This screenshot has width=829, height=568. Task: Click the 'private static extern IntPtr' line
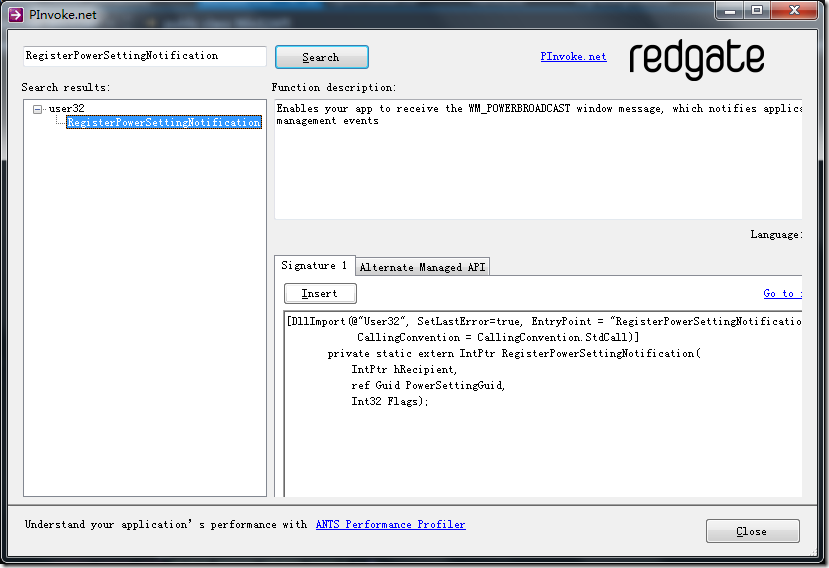coord(514,353)
